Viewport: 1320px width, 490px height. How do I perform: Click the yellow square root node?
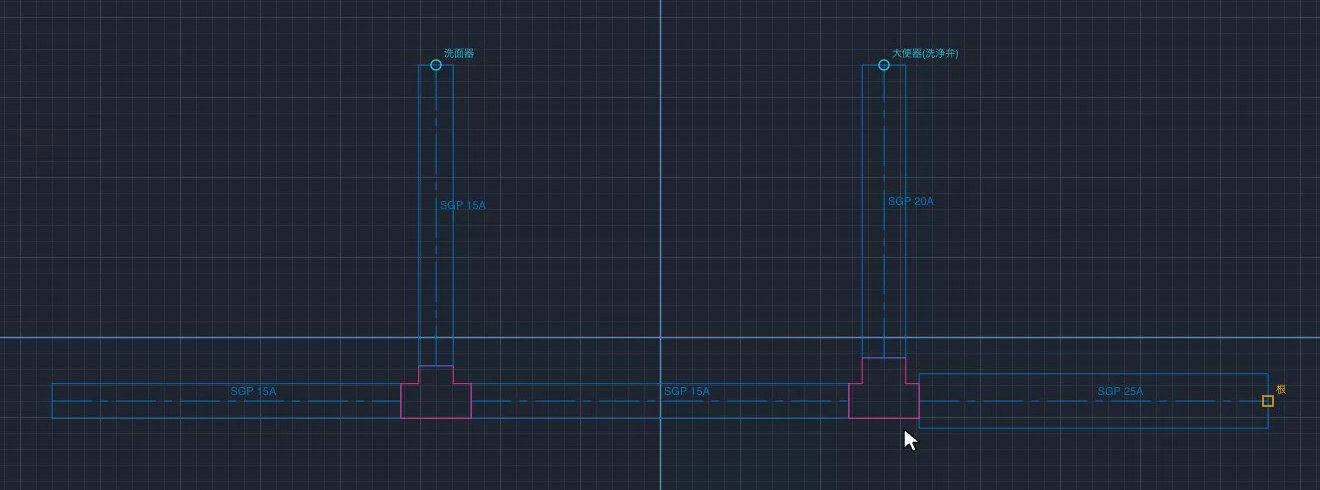(1268, 401)
